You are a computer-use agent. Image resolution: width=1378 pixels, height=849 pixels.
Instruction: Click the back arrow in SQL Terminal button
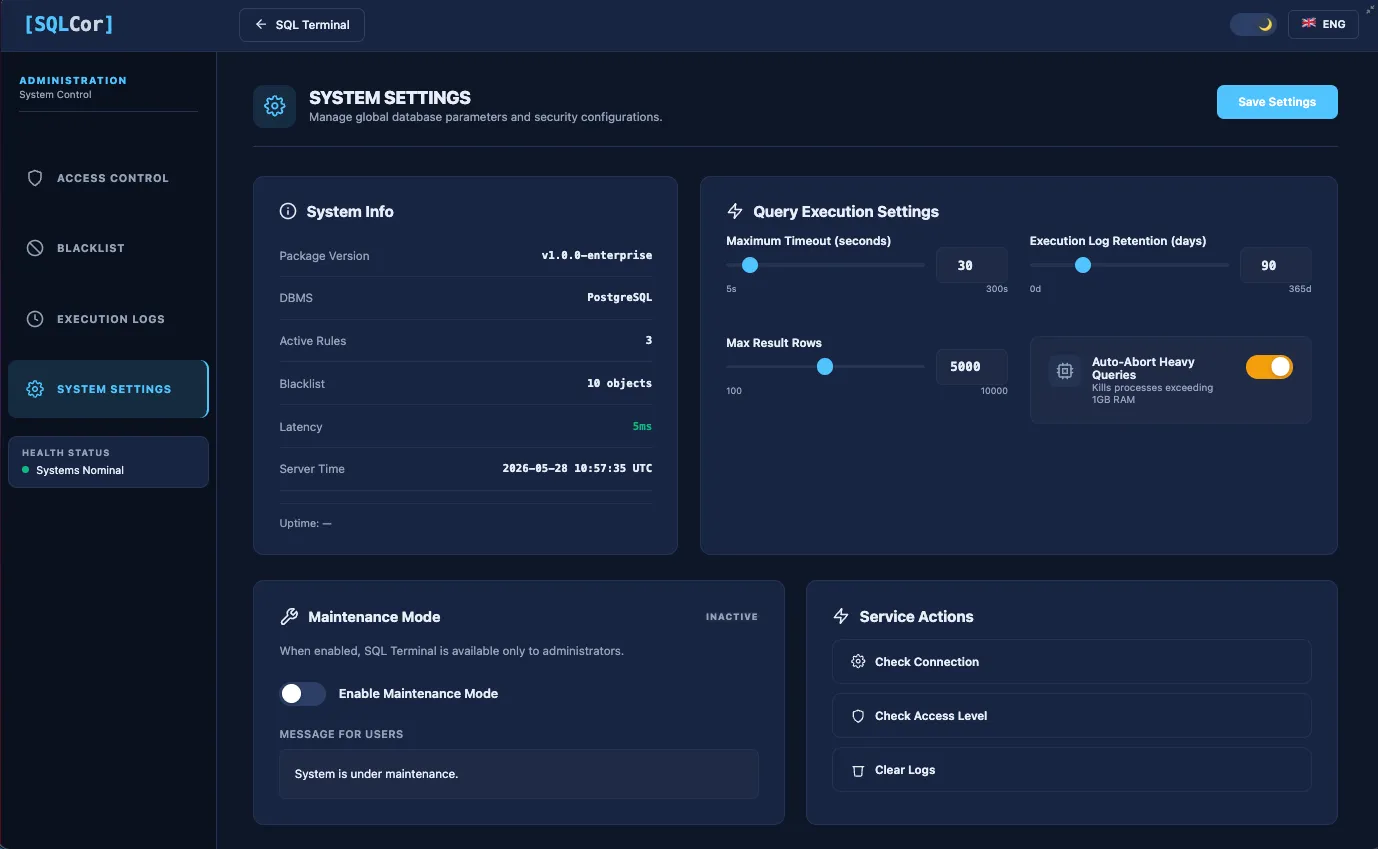click(261, 25)
